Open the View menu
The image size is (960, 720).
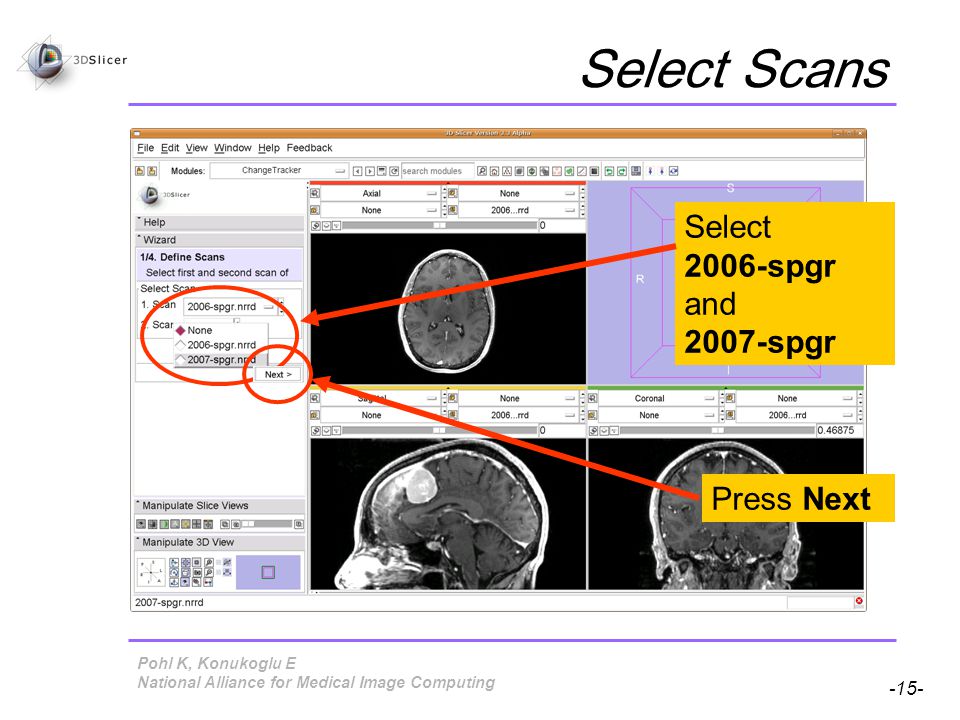tap(197, 148)
